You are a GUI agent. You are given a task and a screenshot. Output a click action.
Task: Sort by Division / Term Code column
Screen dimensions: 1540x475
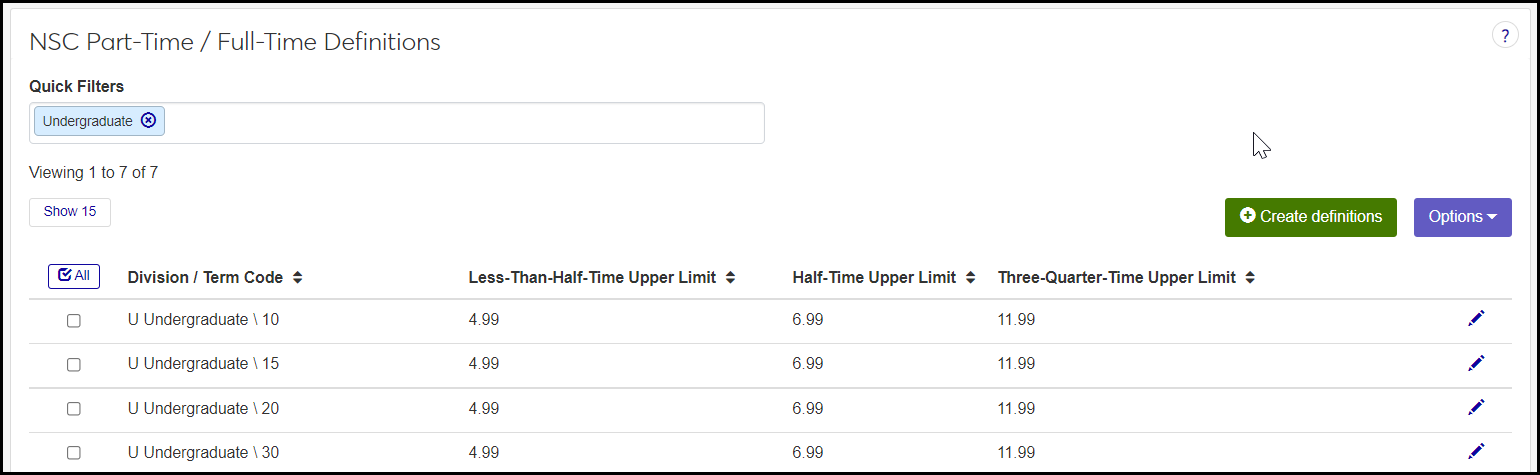coord(297,278)
